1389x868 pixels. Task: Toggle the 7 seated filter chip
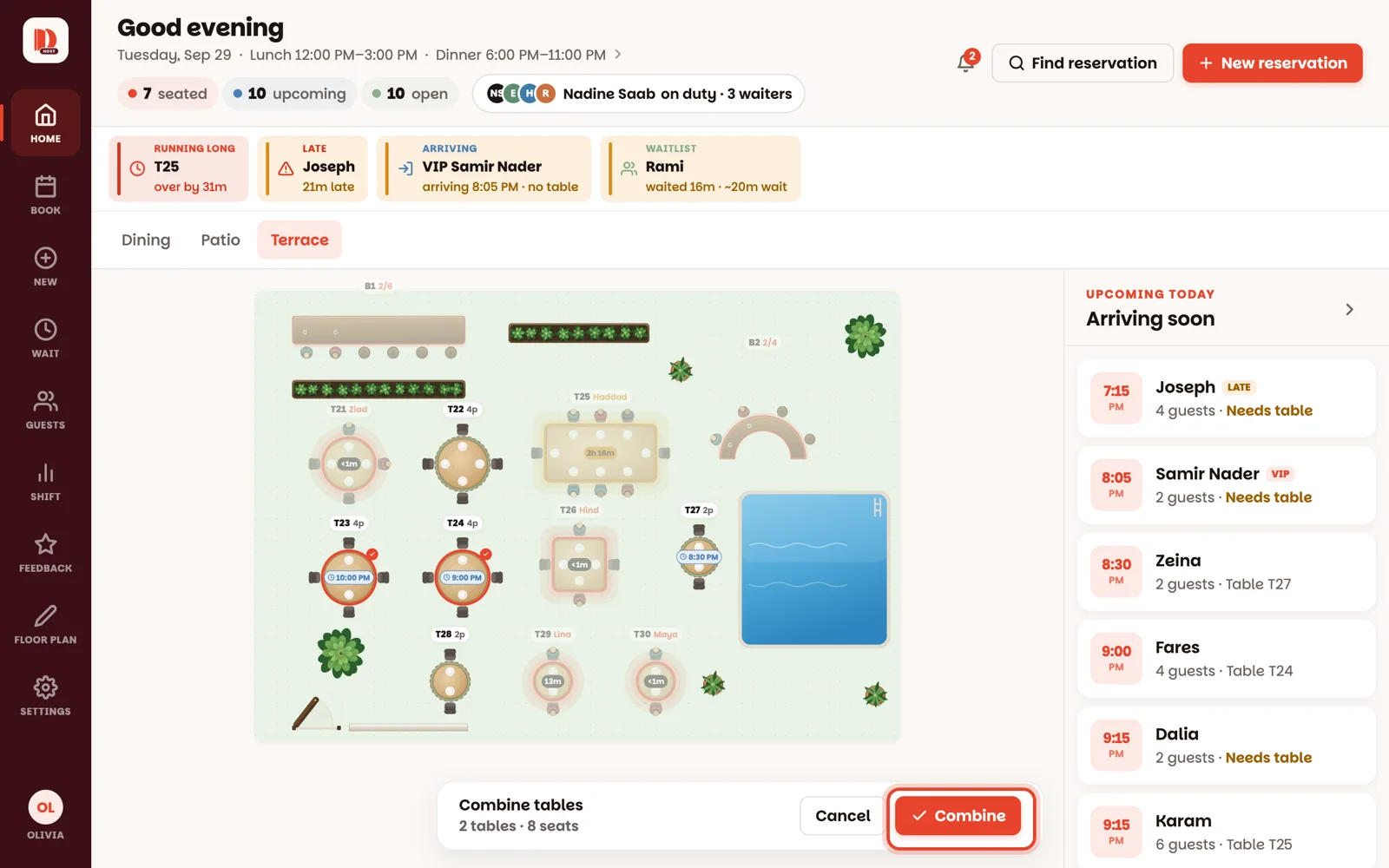(x=168, y=94)
